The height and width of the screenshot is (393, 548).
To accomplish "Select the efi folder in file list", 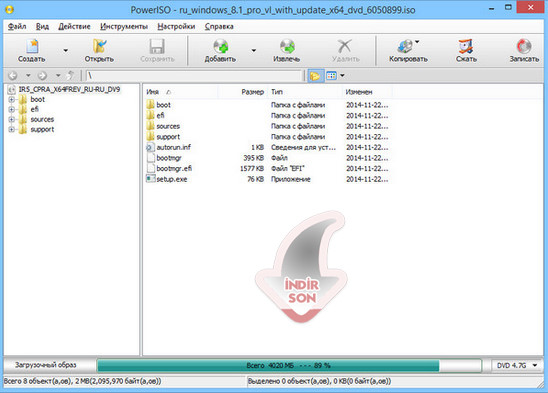I will [160, 115].
